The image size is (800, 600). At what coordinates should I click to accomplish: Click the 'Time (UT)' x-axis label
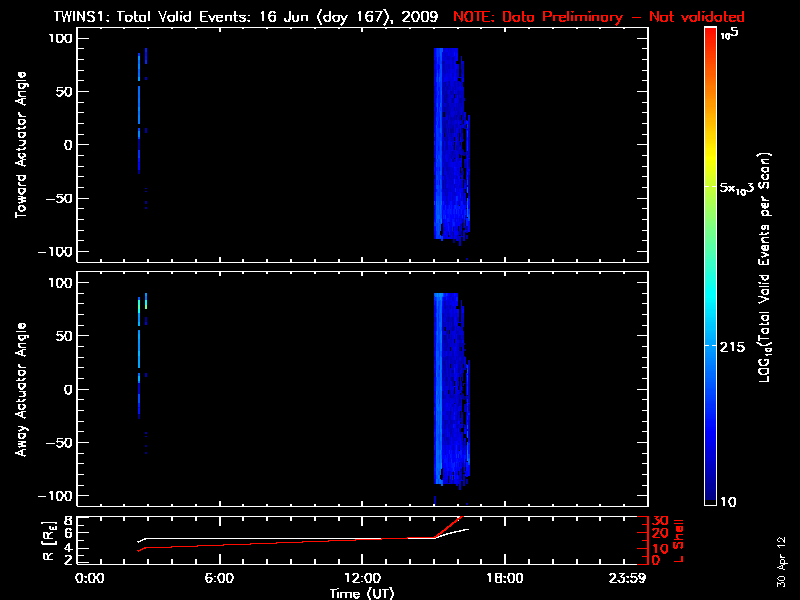point(362,593)
